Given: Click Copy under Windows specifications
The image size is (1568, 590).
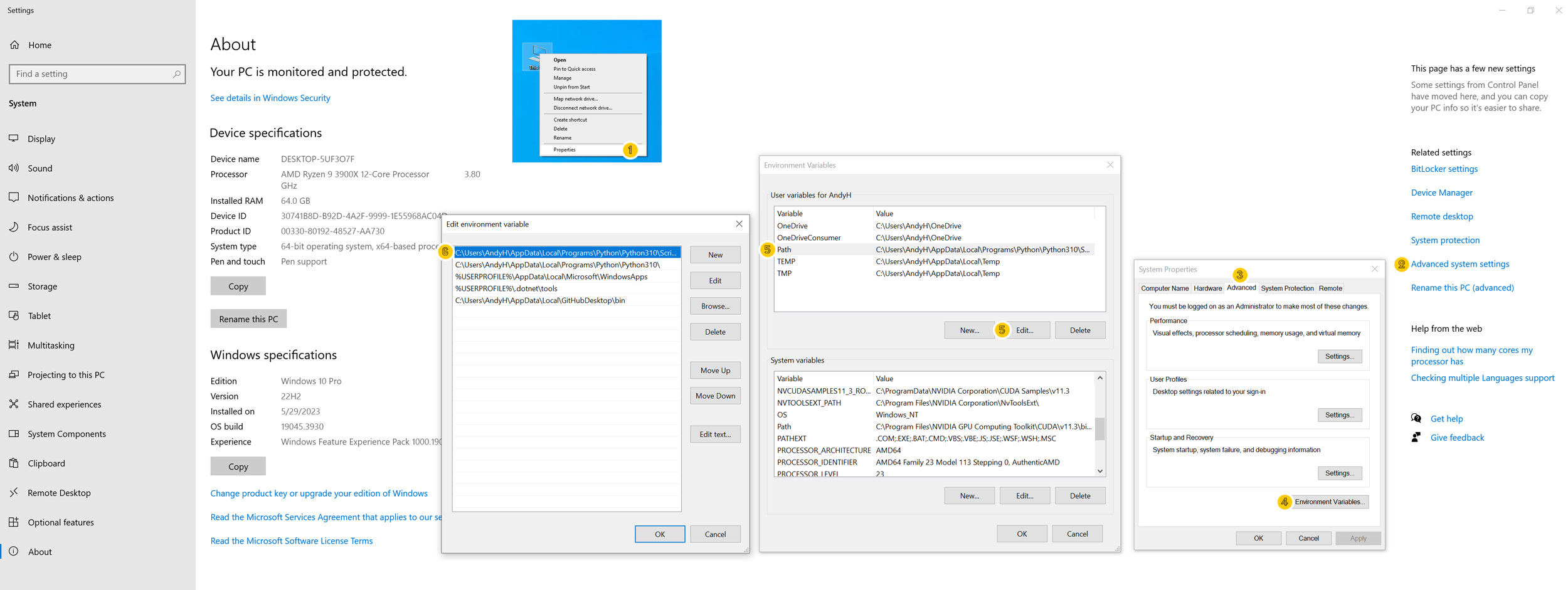Looking at the screenshot, I should (238, 466).
